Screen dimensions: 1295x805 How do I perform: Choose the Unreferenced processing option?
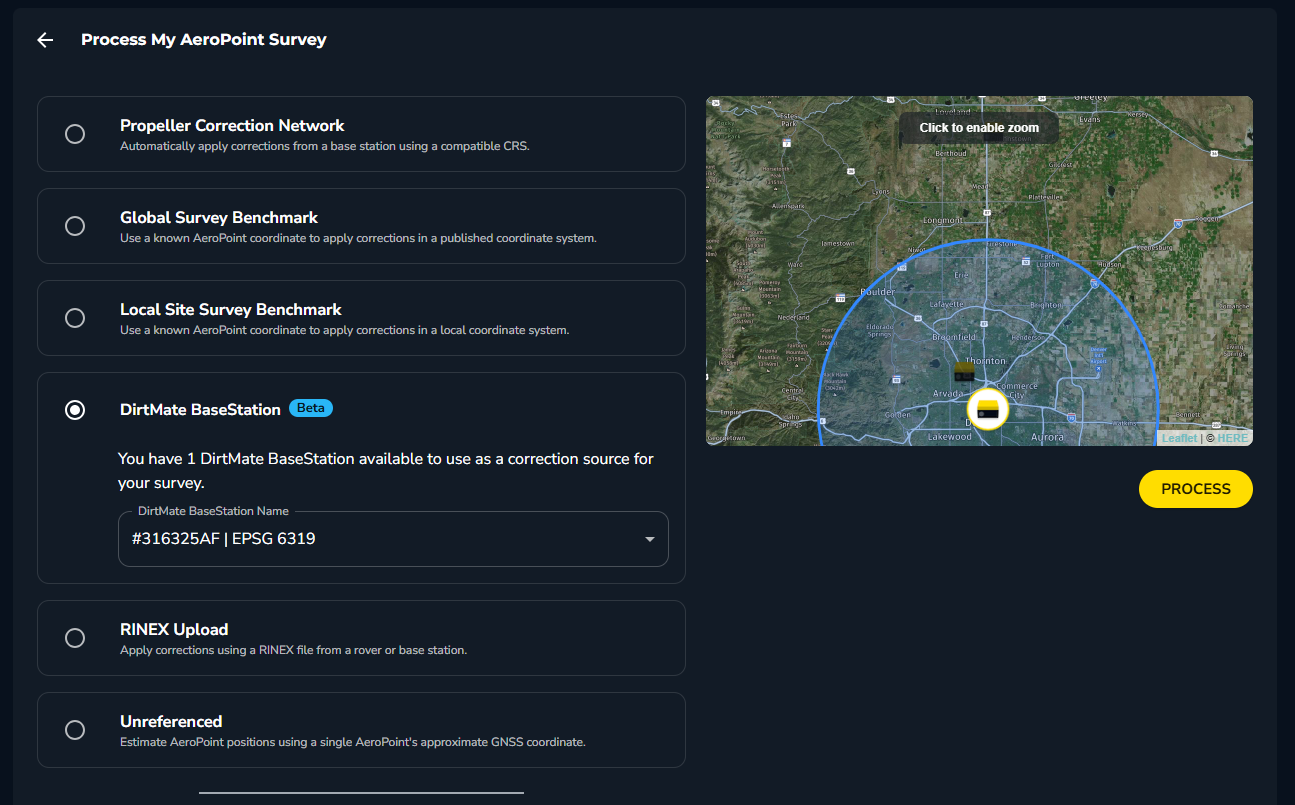pyautogui.click(x=75, y=730)
